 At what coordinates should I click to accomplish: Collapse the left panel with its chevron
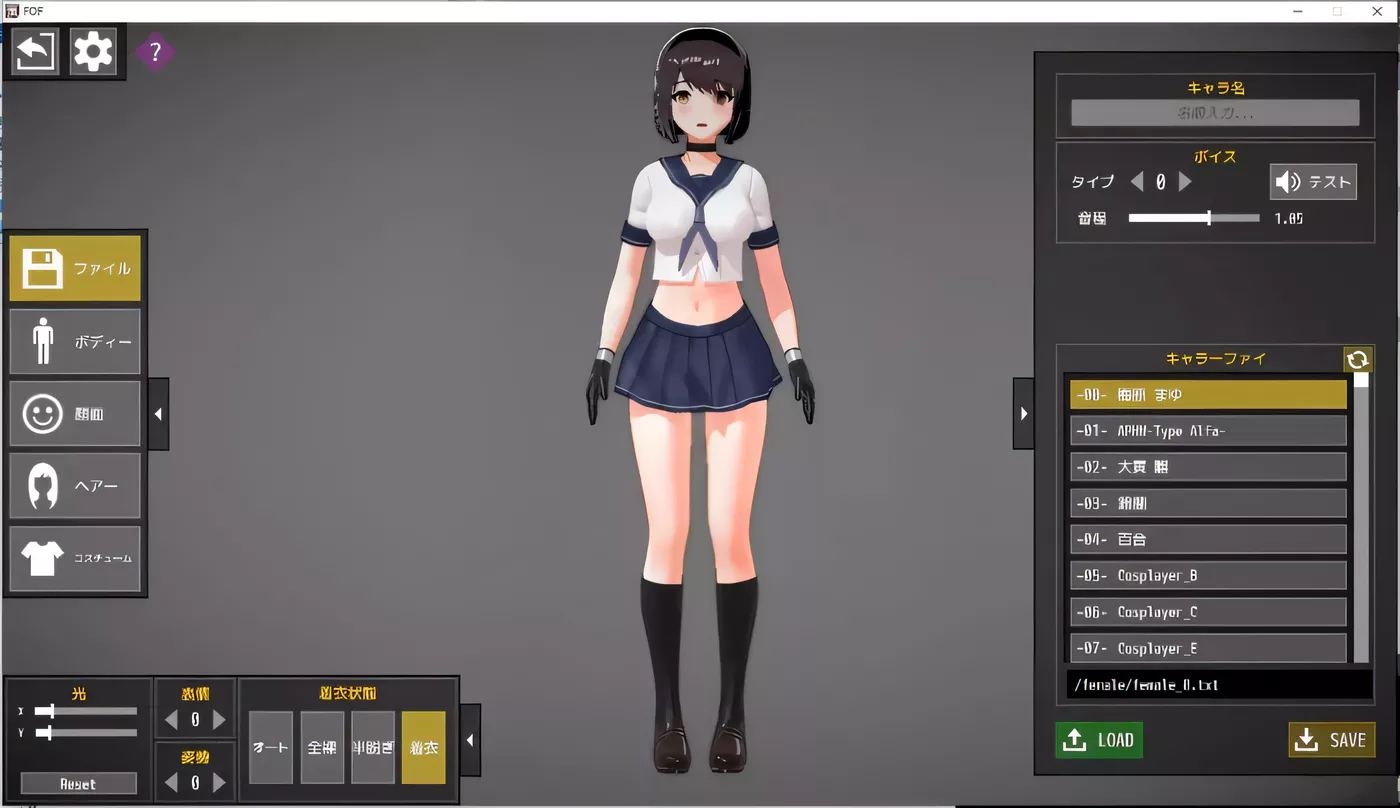(158, 413)
